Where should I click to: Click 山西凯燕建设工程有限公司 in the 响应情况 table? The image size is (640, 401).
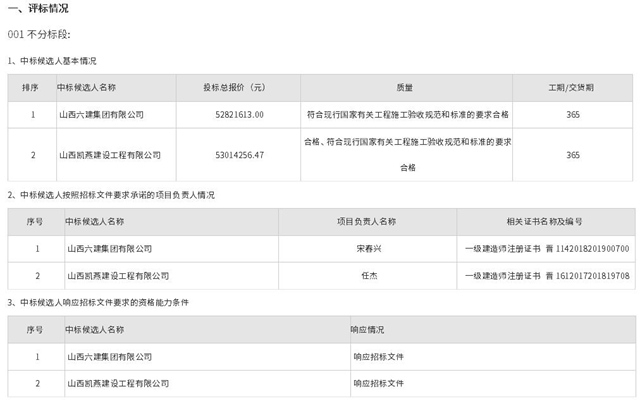pyautogui.click(x=118, y=383)
